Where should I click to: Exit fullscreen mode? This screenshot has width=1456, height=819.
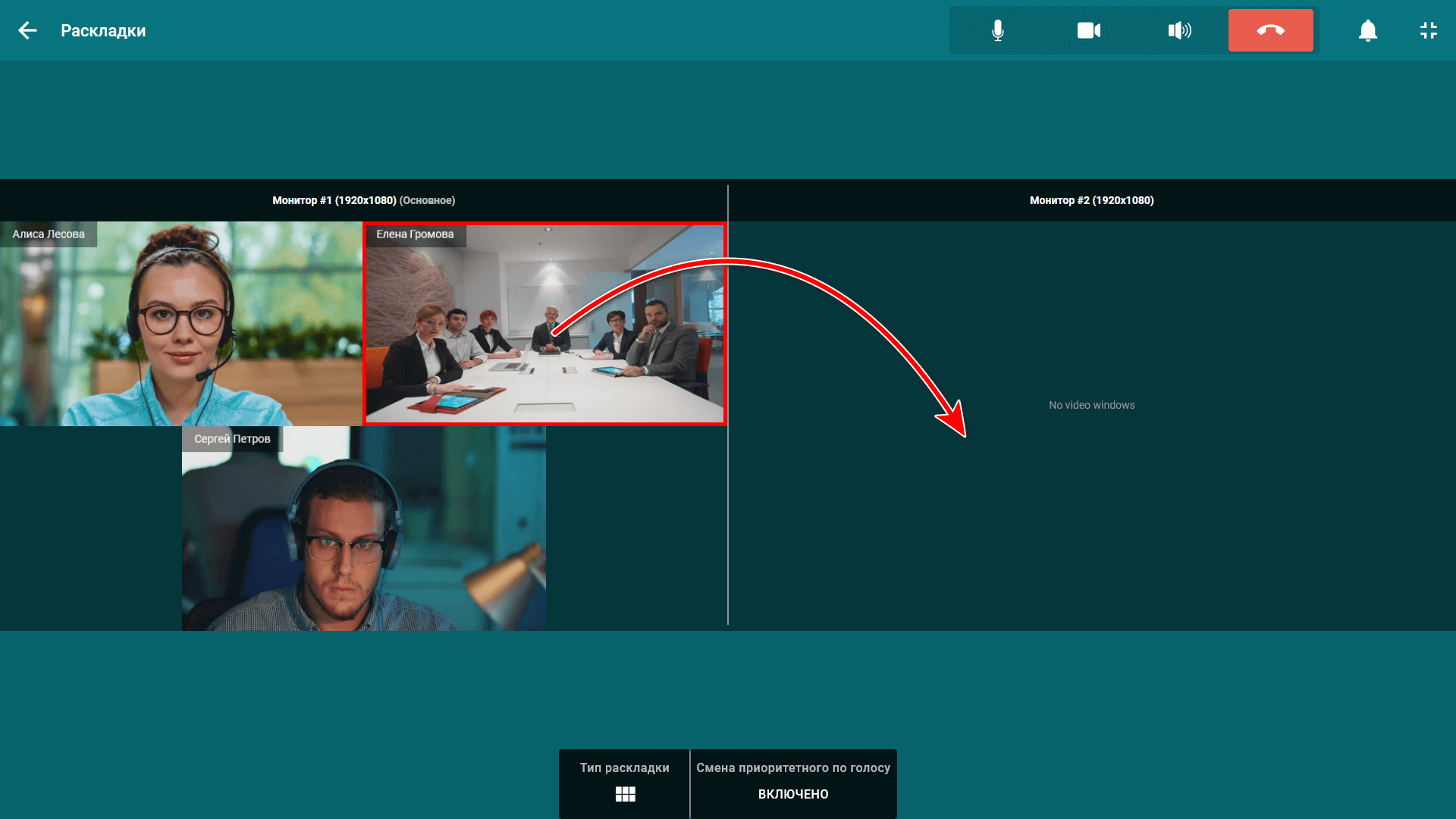click(1429, 30)
